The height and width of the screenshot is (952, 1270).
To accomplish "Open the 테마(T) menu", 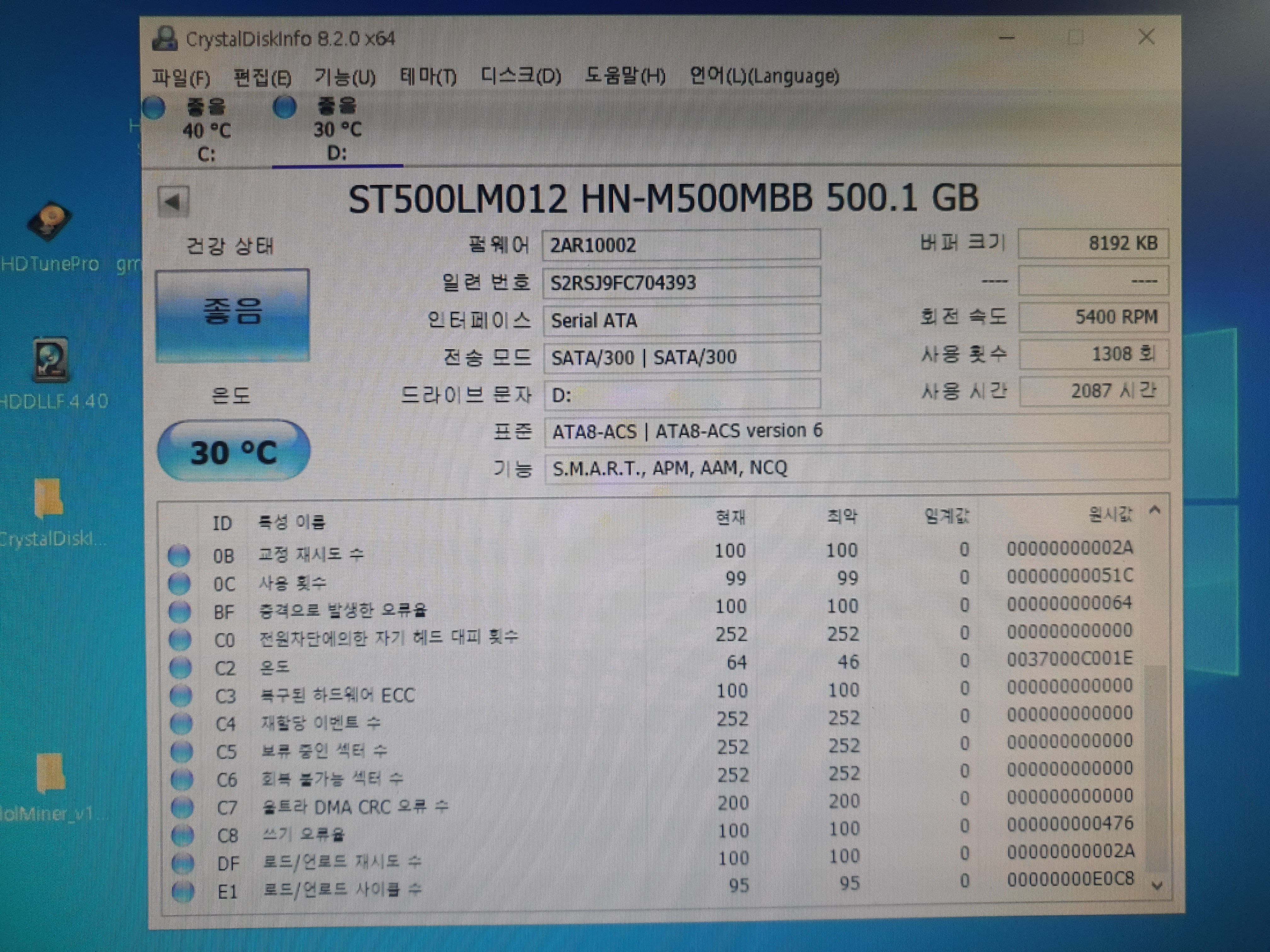I will pos(428,76).
